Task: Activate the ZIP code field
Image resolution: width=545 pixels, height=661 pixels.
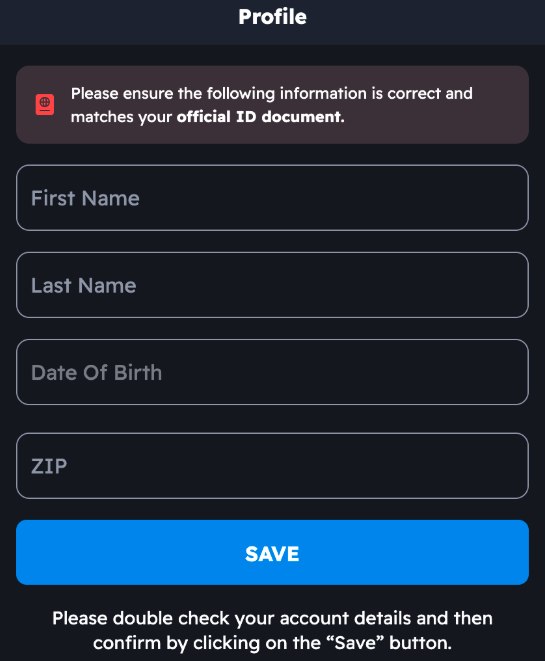Action: click(x=272, y=466)
